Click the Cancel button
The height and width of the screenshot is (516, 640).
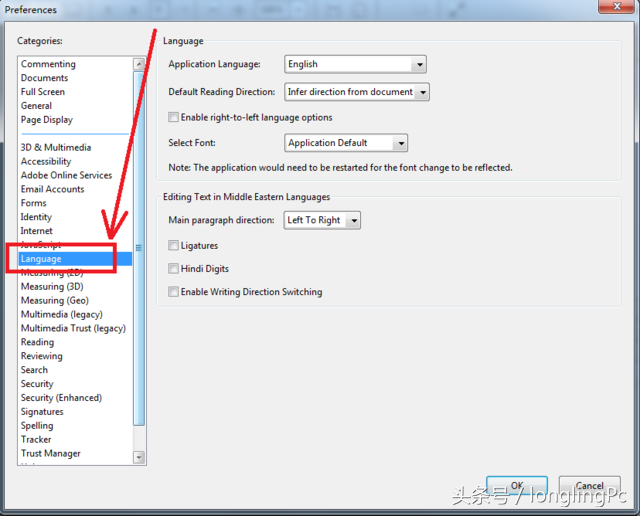click(x=589, y=486)
